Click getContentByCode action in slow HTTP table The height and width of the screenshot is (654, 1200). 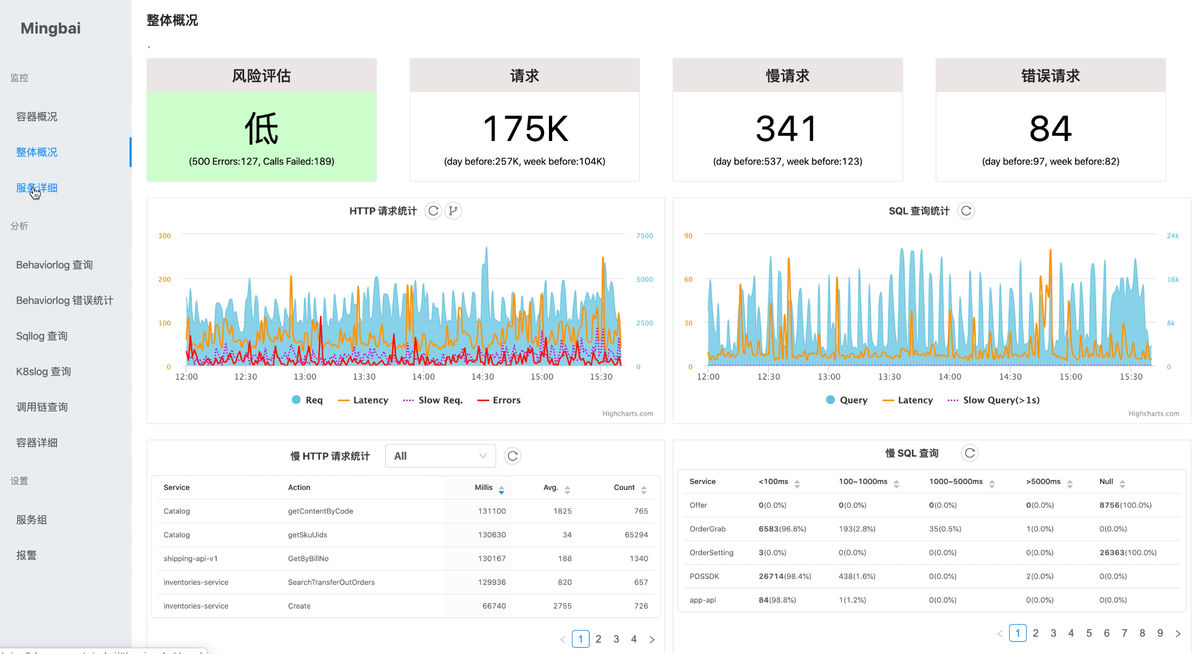click(x=320, y=511)
